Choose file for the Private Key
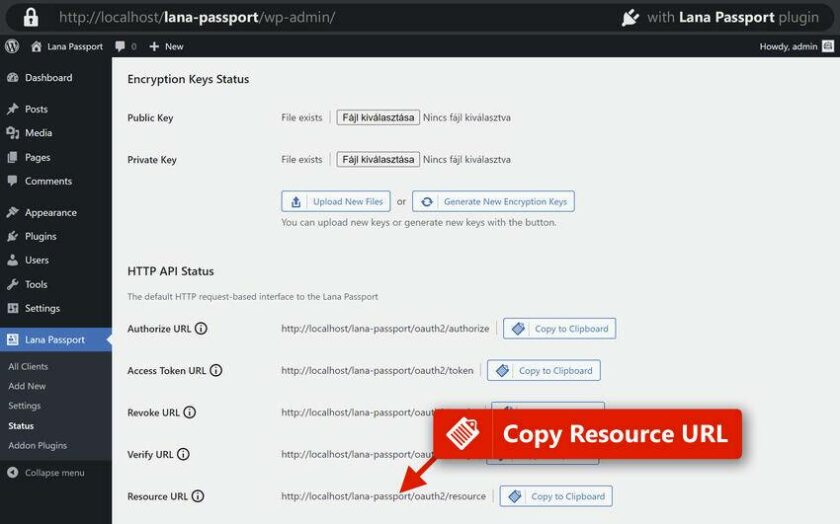The width and height of the screenshot is (840, 524). click(377, 159)
